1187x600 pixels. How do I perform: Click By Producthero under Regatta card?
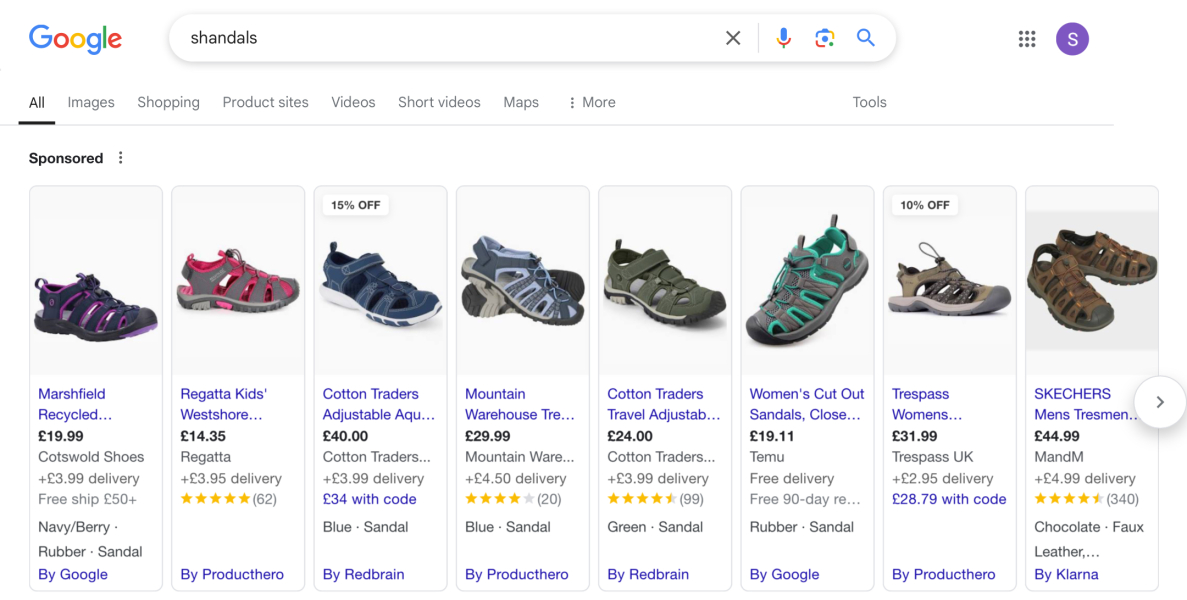coord(232,574)
